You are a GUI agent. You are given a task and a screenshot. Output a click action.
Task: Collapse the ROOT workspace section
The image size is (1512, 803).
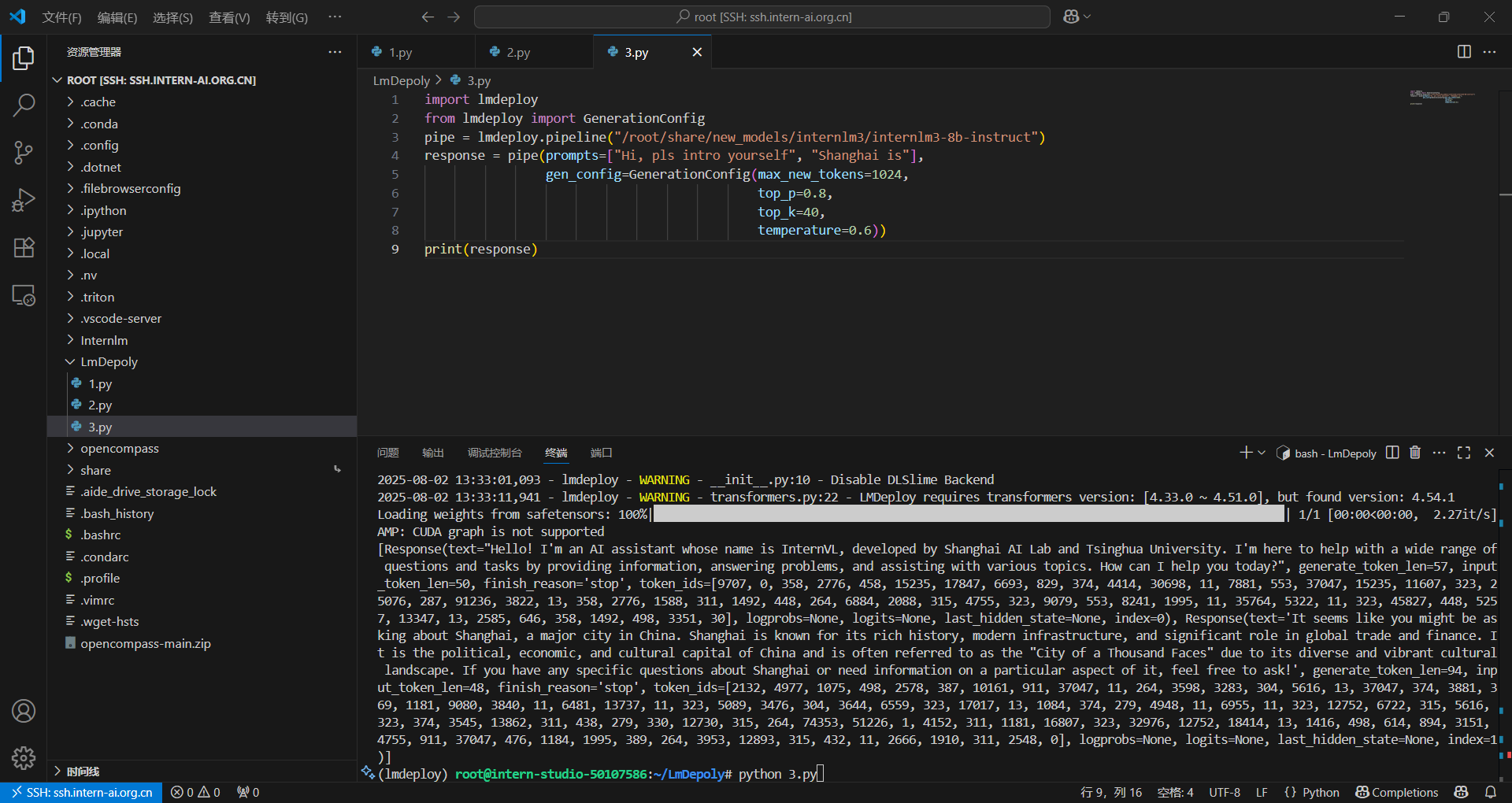pyautogui.click(x=57, y=80)
